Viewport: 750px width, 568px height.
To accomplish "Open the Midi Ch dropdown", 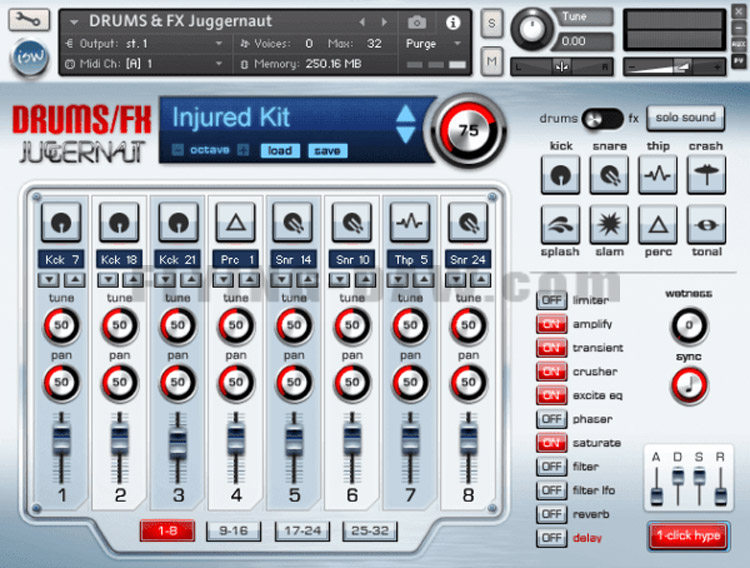I will 144,64.
